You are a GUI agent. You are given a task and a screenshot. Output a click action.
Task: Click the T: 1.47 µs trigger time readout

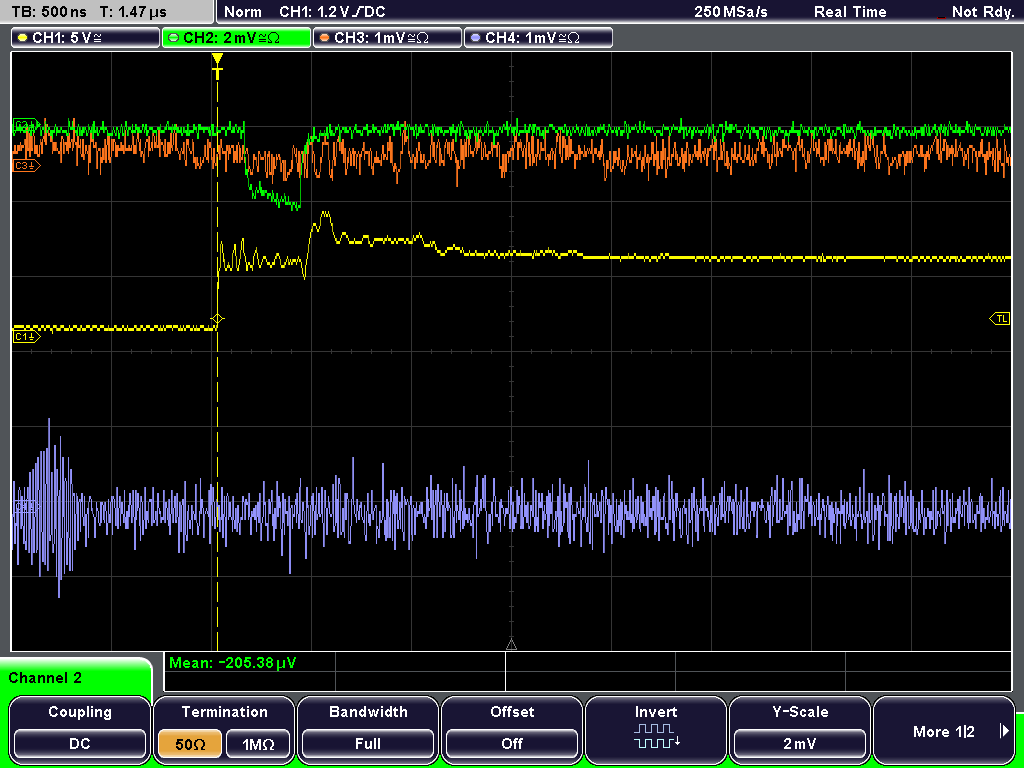(133, 12)
